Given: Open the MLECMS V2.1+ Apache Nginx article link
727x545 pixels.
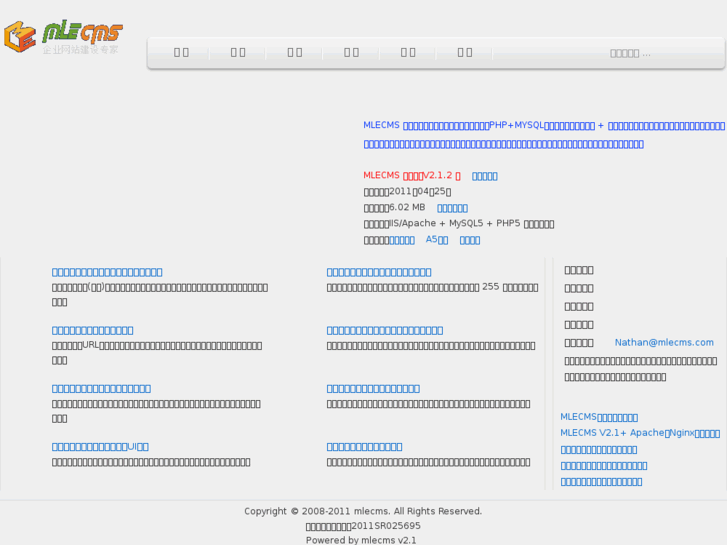Looking at the screenshot, I should click(640, 433).
